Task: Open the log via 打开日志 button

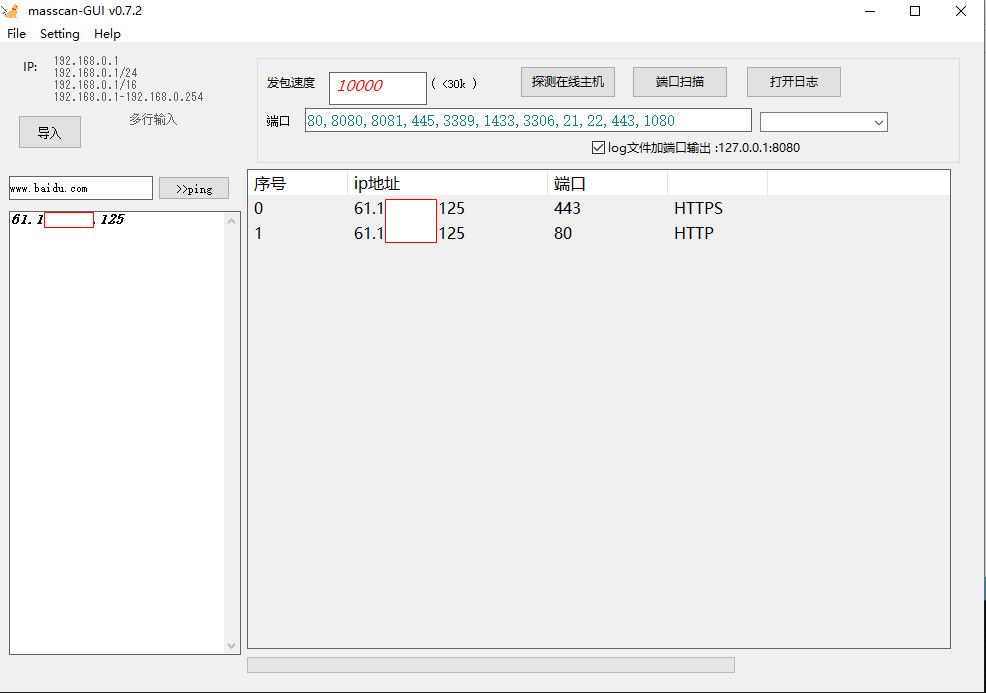Action: 793,82
